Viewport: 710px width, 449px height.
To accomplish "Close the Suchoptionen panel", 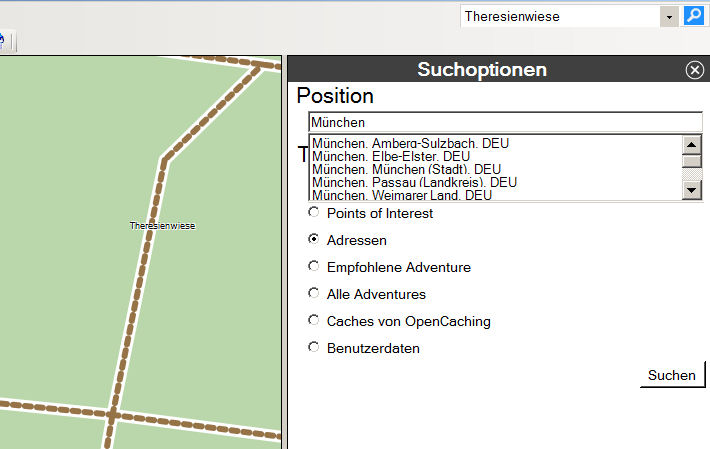I will 694,70.
